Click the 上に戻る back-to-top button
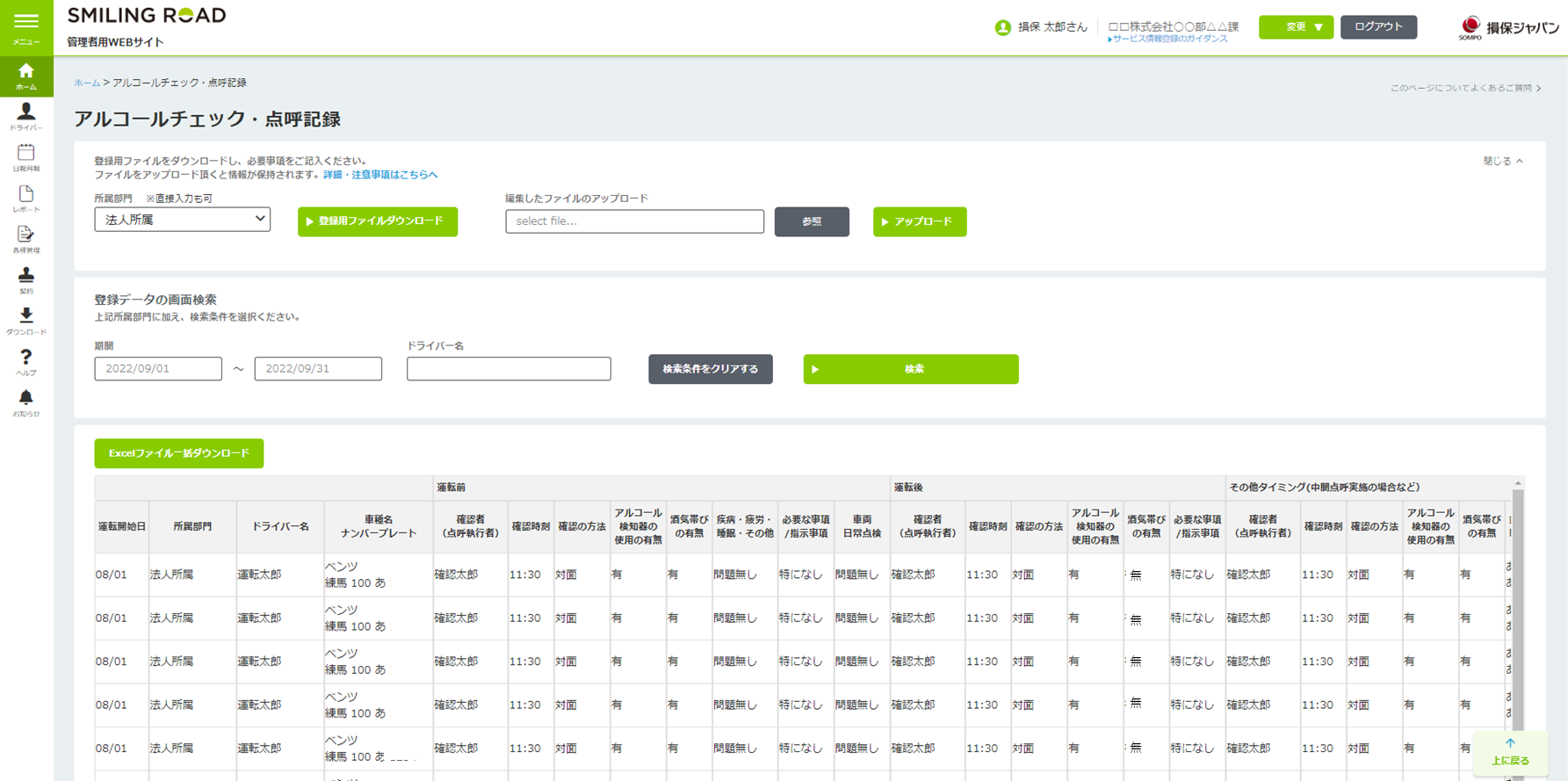 (1510, 753)
